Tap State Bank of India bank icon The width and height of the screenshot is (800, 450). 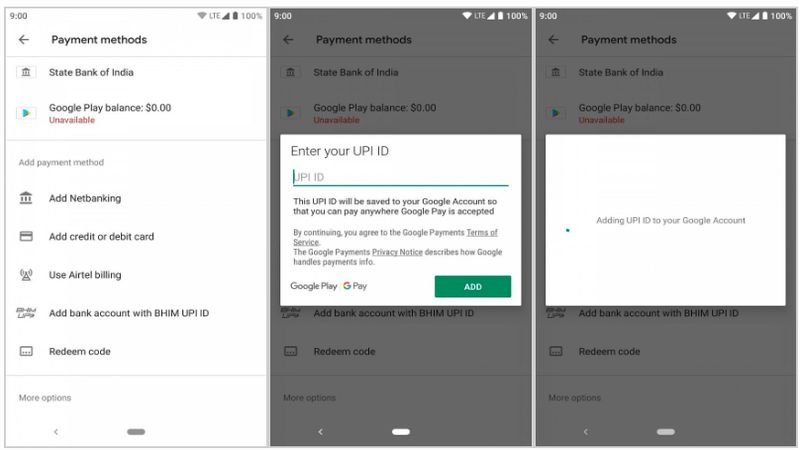[x=26, y=72]
